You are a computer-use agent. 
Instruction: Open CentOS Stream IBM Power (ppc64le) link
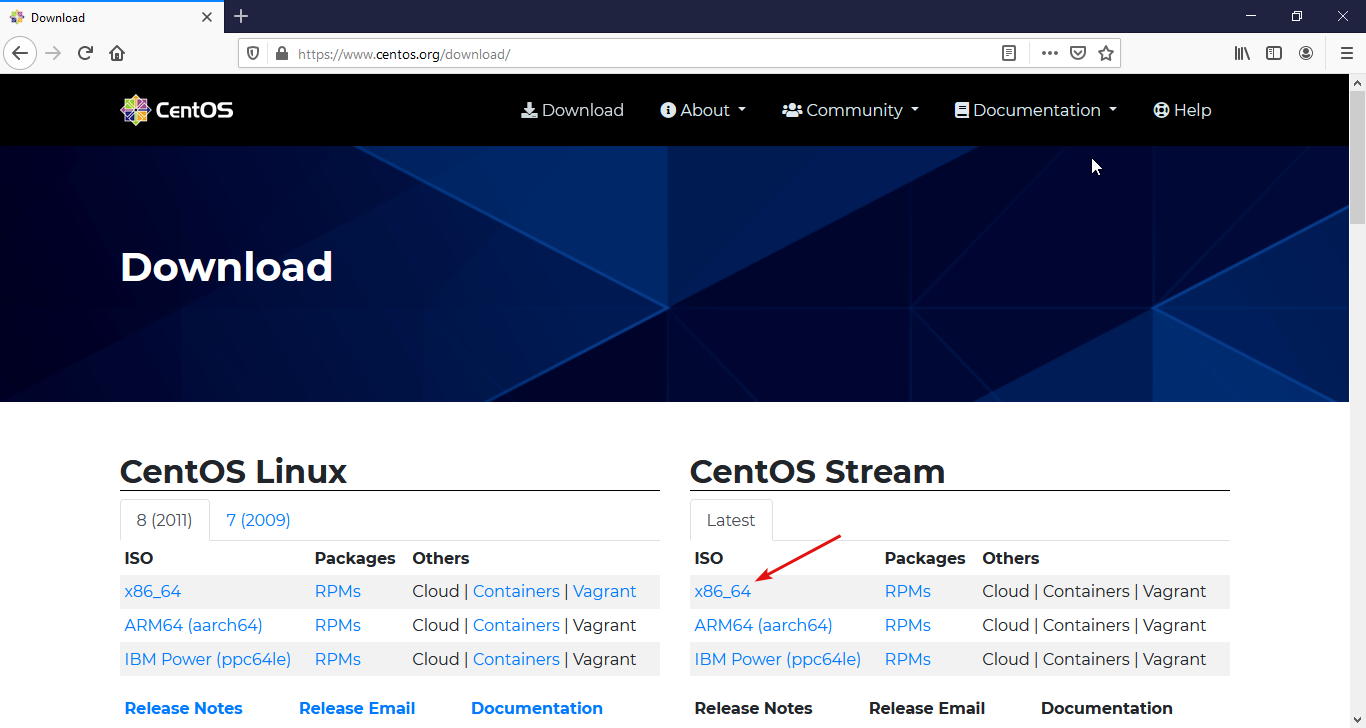tap(778, 659)
